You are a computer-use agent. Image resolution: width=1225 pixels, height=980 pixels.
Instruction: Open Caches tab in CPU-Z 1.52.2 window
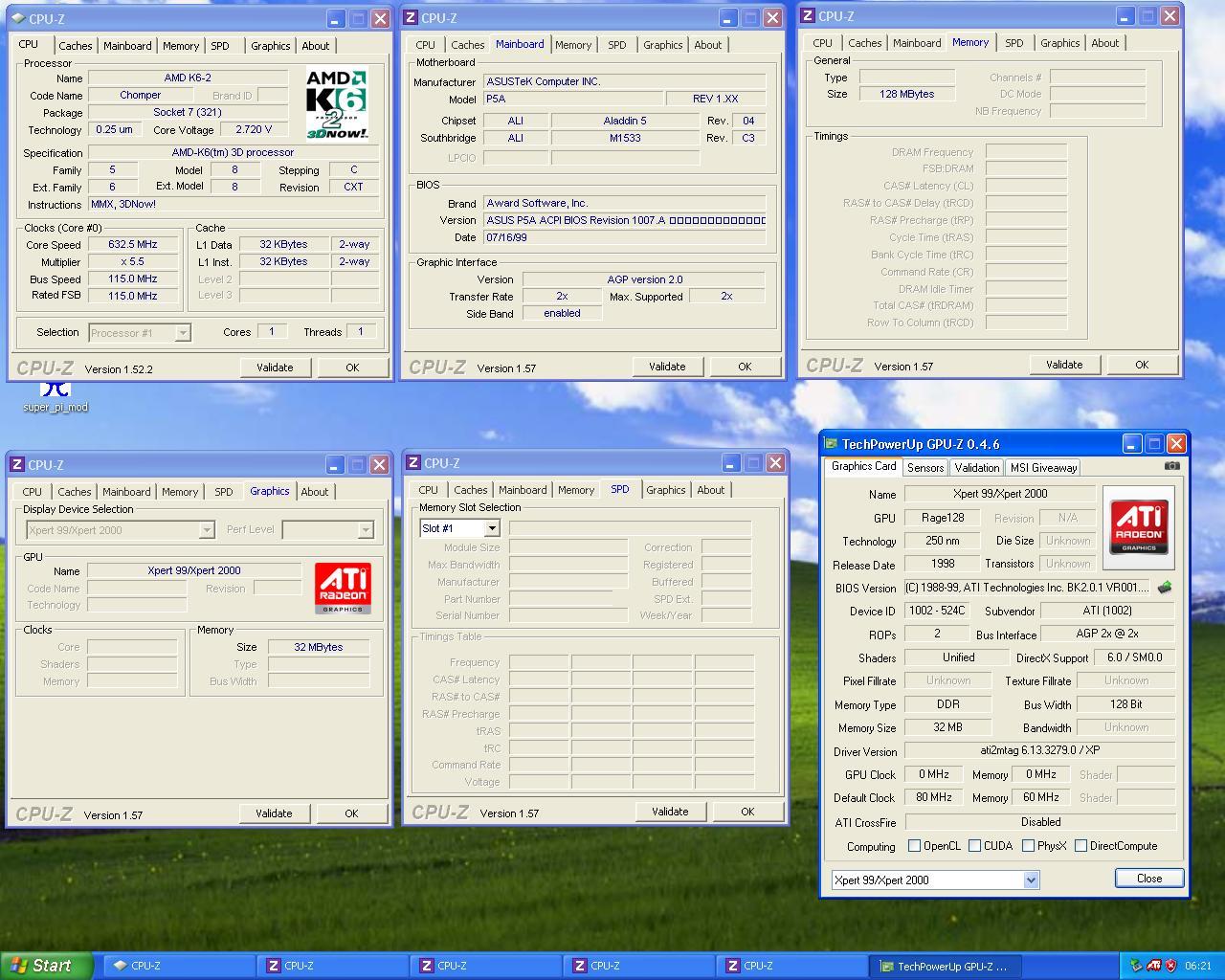(x=76, y=46)
